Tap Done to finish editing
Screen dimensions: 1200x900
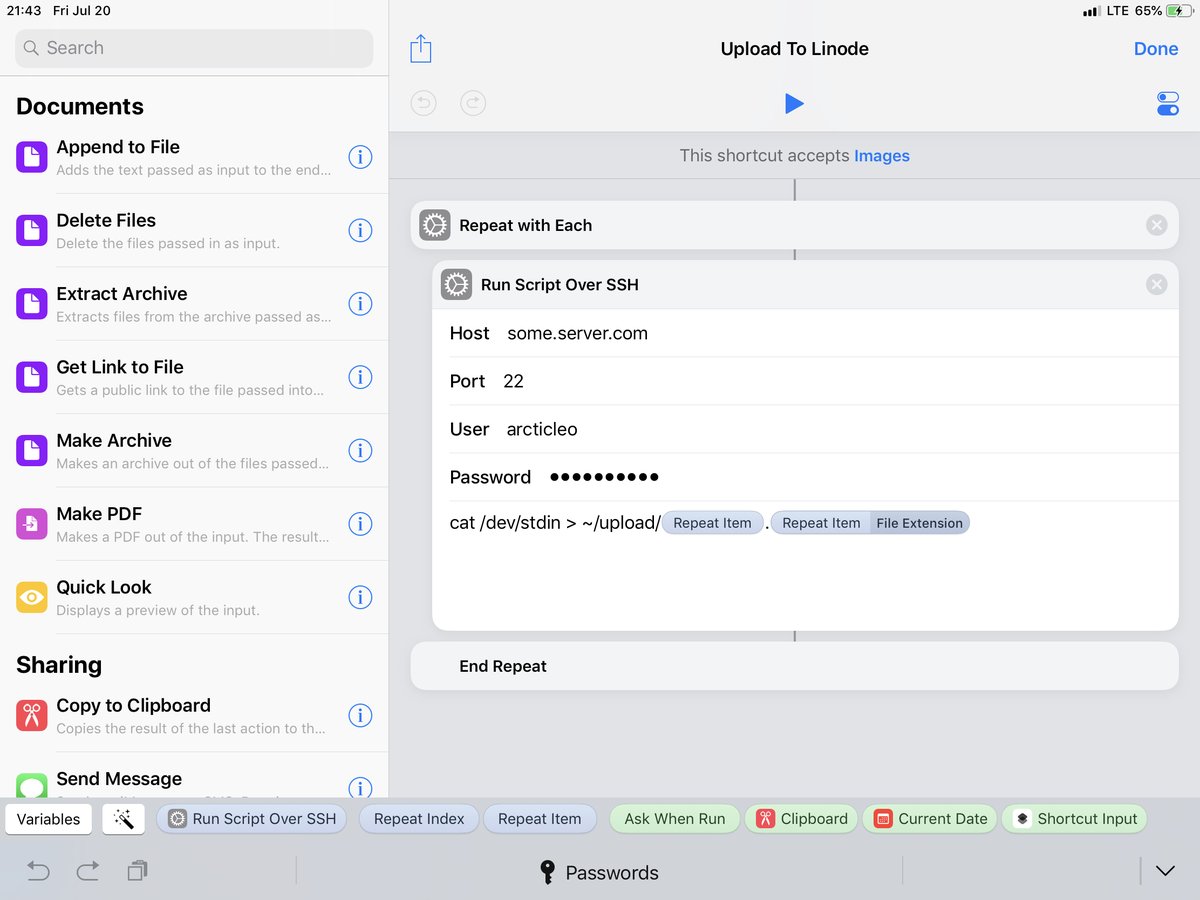tap(1156, 49)
